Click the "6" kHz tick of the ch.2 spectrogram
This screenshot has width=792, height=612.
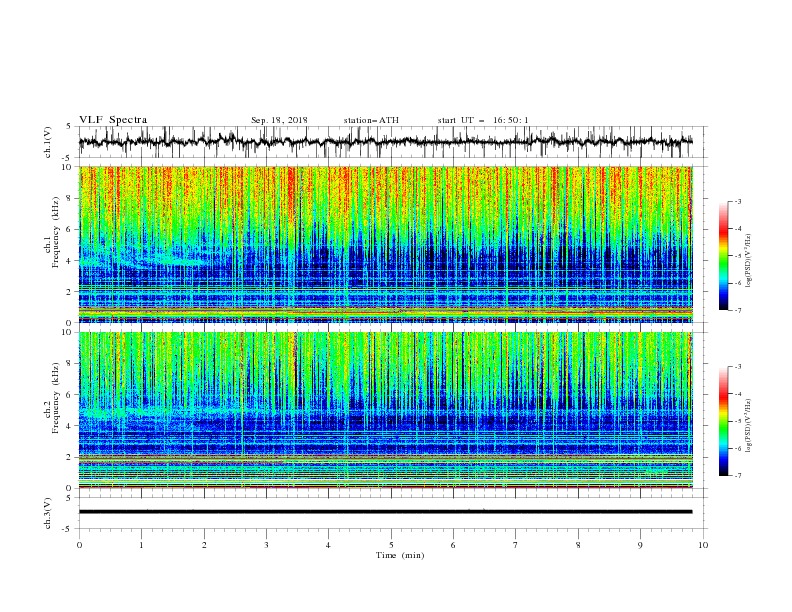70,395
